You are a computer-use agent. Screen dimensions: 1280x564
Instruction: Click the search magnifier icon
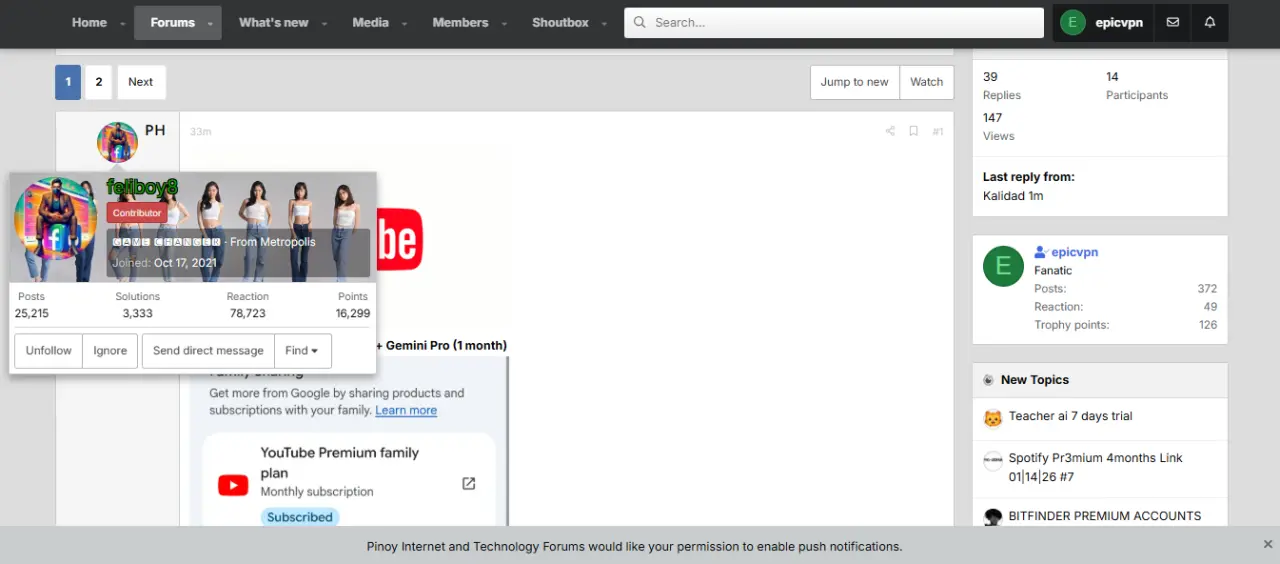(640, 22)
